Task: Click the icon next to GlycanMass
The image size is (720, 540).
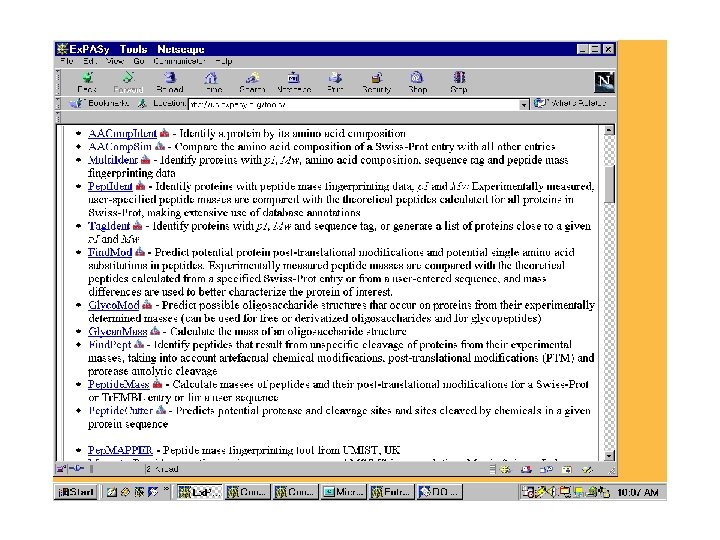Action: [155, 331]
